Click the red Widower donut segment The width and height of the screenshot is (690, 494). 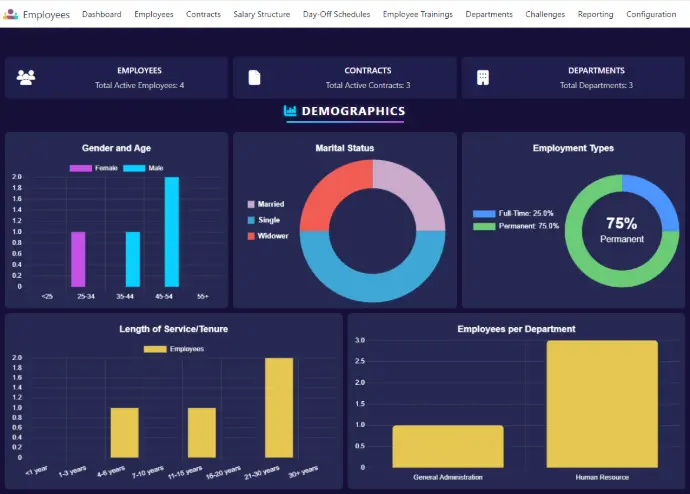[332, 190]
